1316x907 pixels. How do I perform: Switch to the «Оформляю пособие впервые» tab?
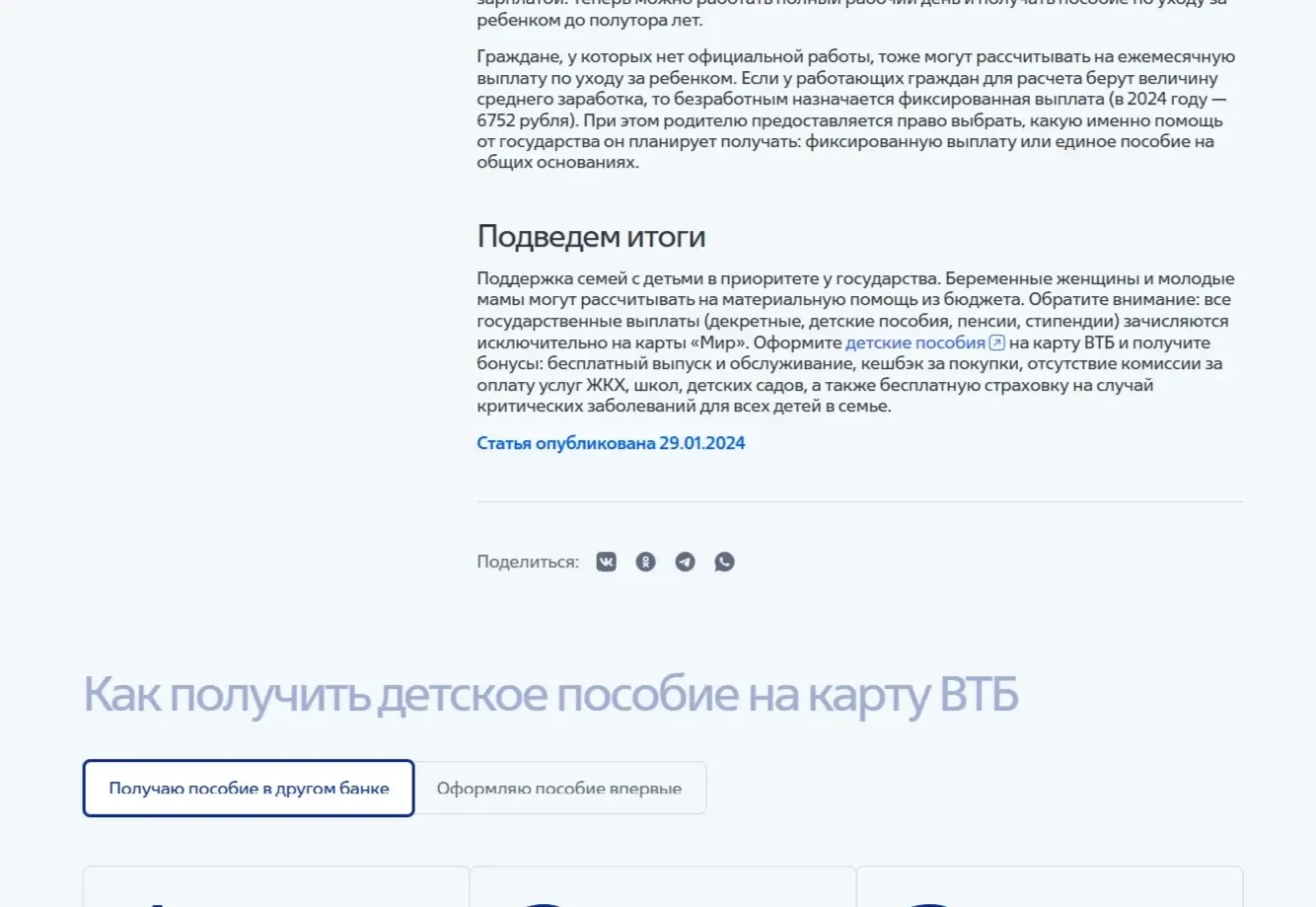click(559, 788)
